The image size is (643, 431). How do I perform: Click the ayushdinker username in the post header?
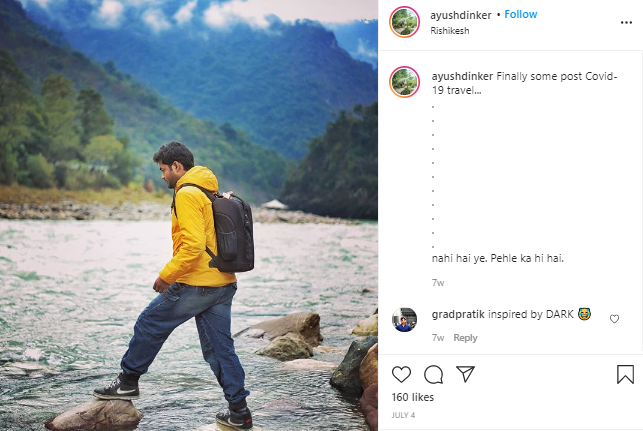462,14
